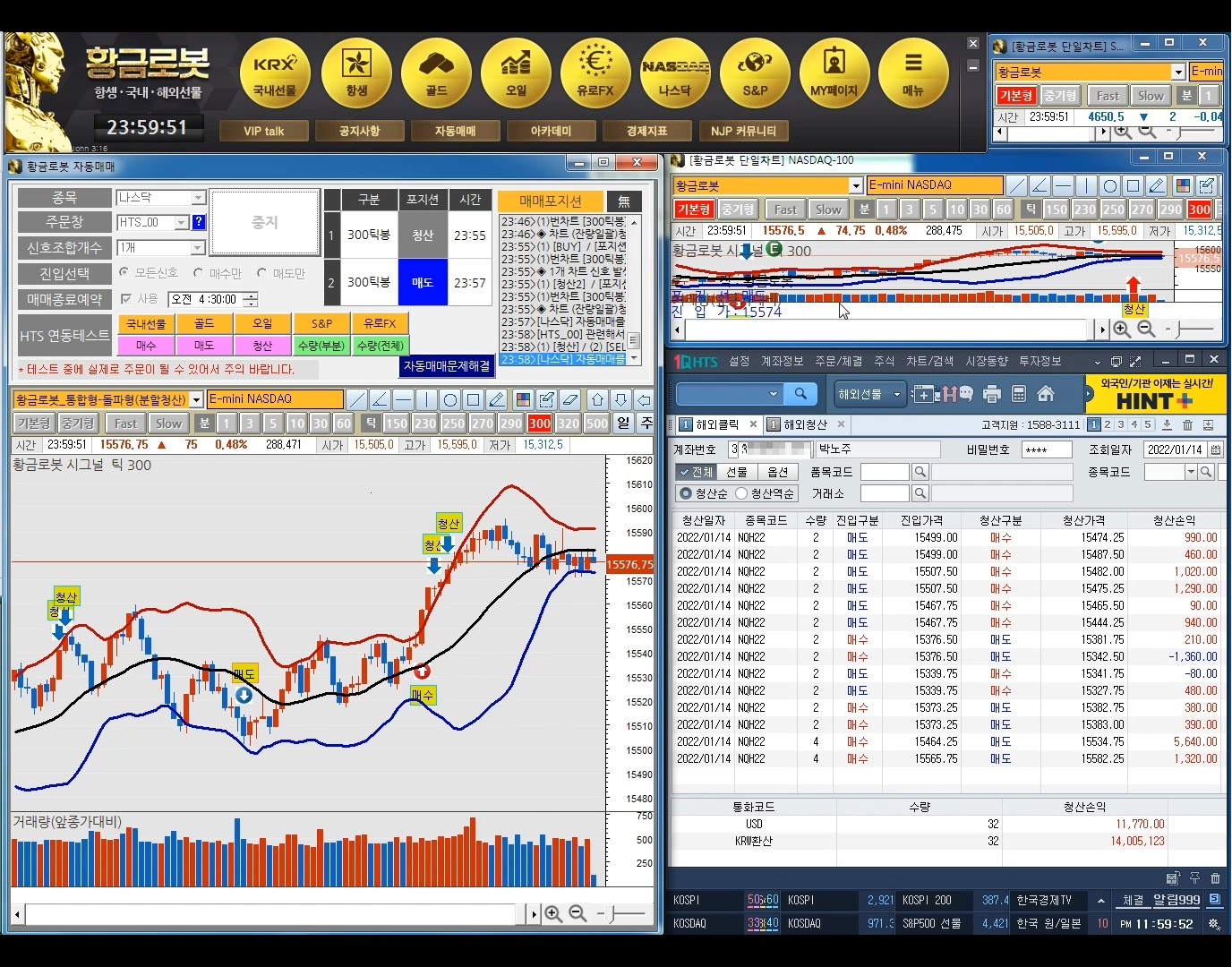Open the 항셍 gold round icon
Screen dimensions: 1232x967
point(356,73)
